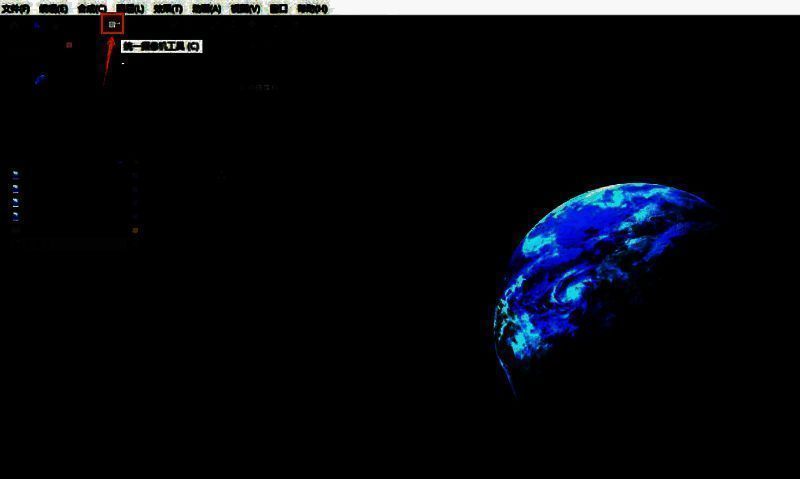The image size is (800, 479).
Task: Open the 图层(L) menu
Action: tap(130, 8)
